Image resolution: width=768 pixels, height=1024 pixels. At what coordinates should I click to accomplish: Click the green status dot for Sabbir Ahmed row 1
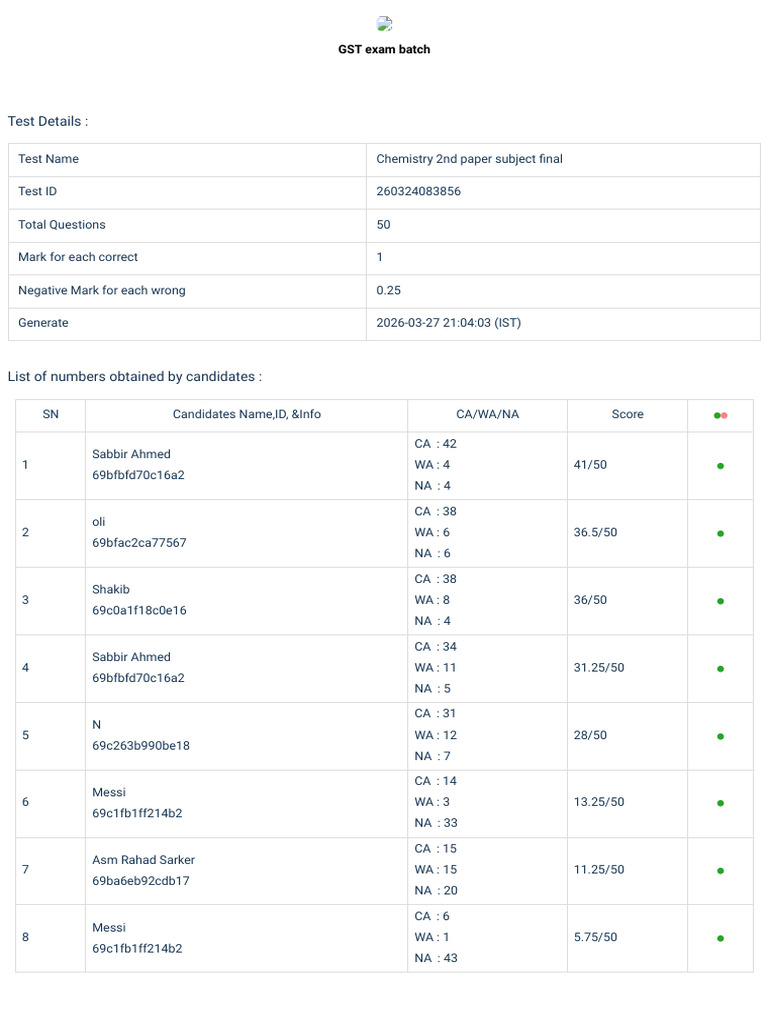(720, 466)
